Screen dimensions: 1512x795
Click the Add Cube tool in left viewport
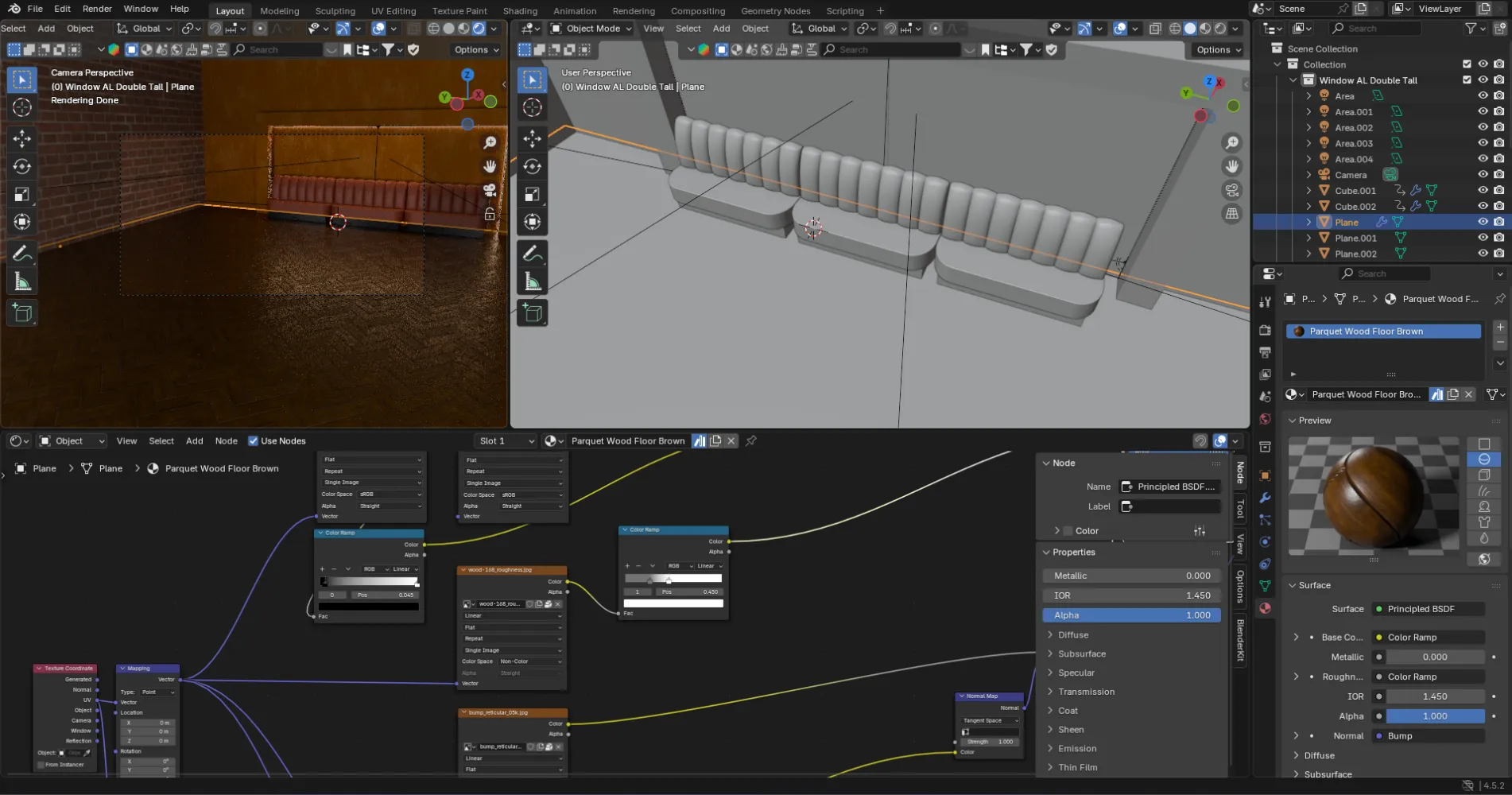22,313
